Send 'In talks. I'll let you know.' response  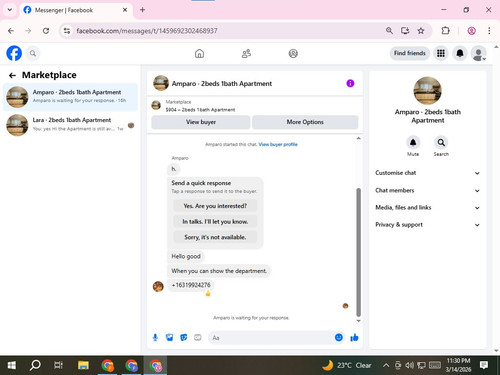215,222
